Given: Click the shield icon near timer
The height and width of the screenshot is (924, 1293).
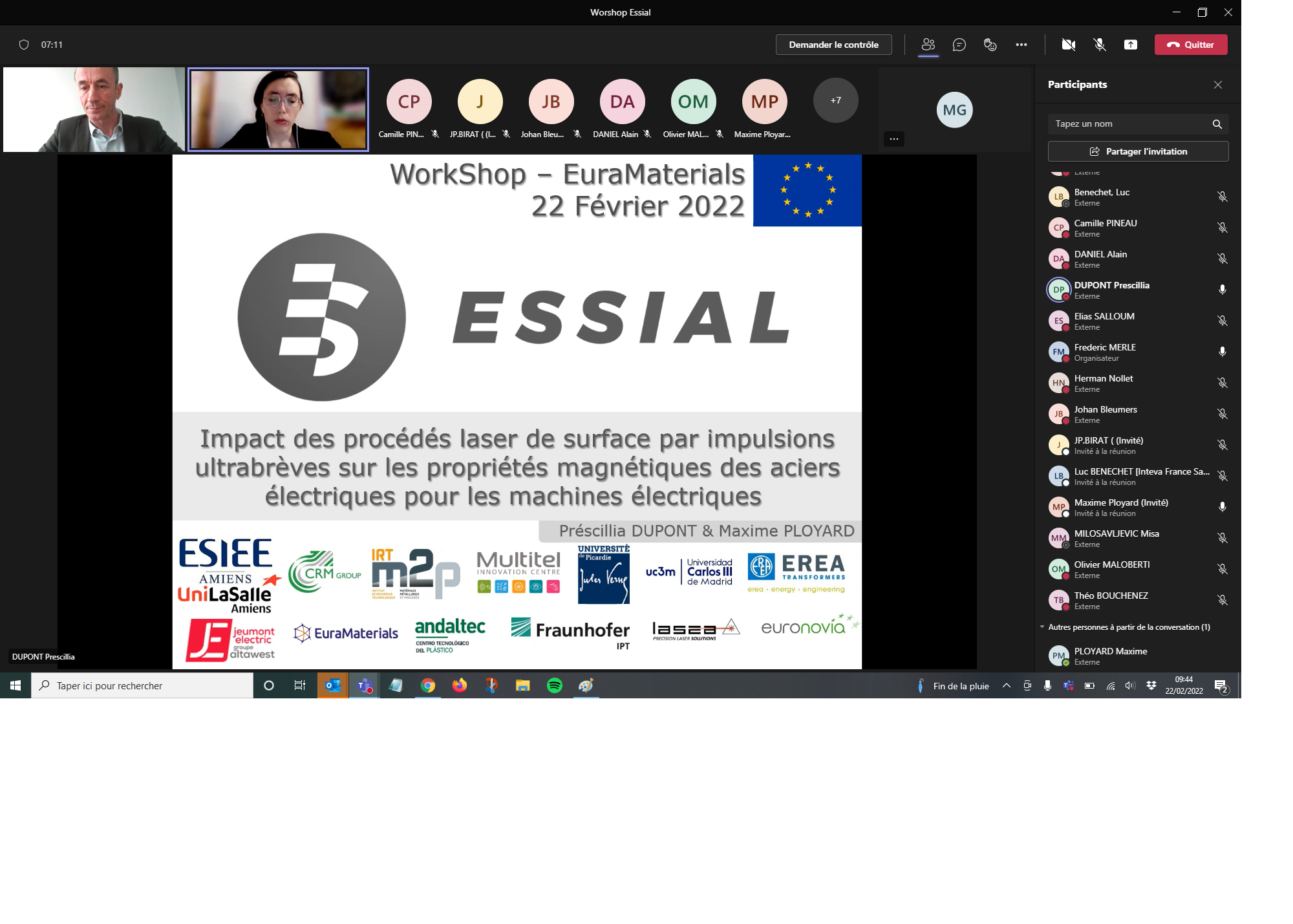Looking at the screenshot, I should pyautogui.click(x=24, y=45).
